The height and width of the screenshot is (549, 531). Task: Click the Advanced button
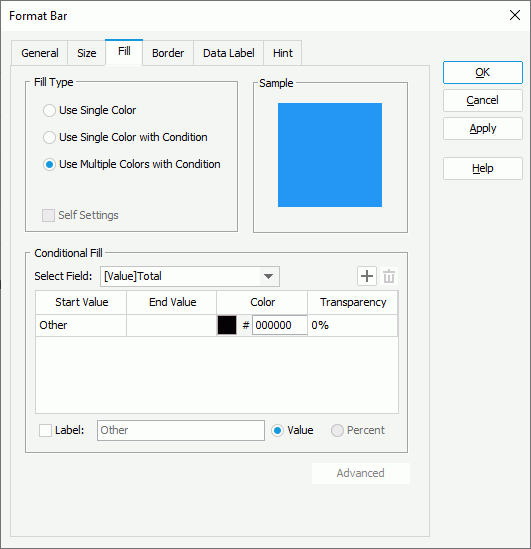(361, 473)
